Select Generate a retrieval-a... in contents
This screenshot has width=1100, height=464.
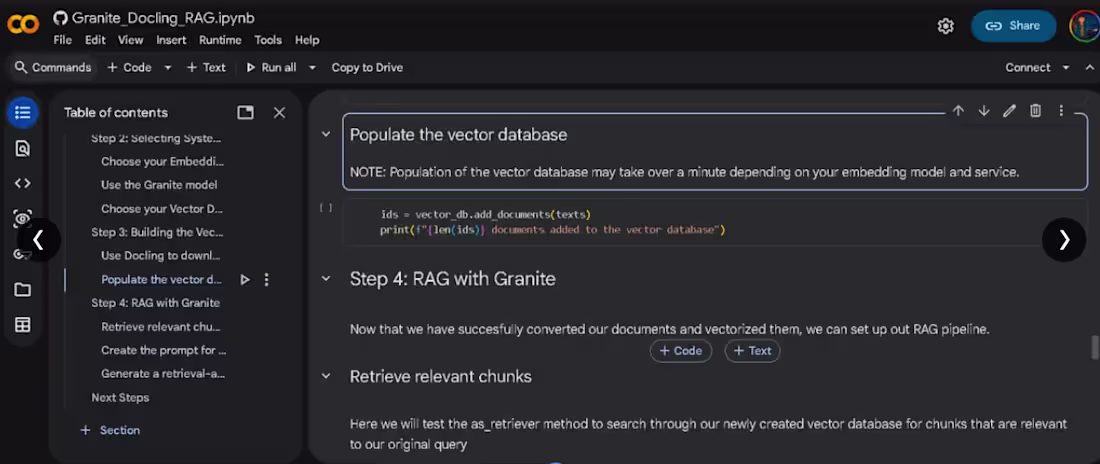(x=163, y=373)
